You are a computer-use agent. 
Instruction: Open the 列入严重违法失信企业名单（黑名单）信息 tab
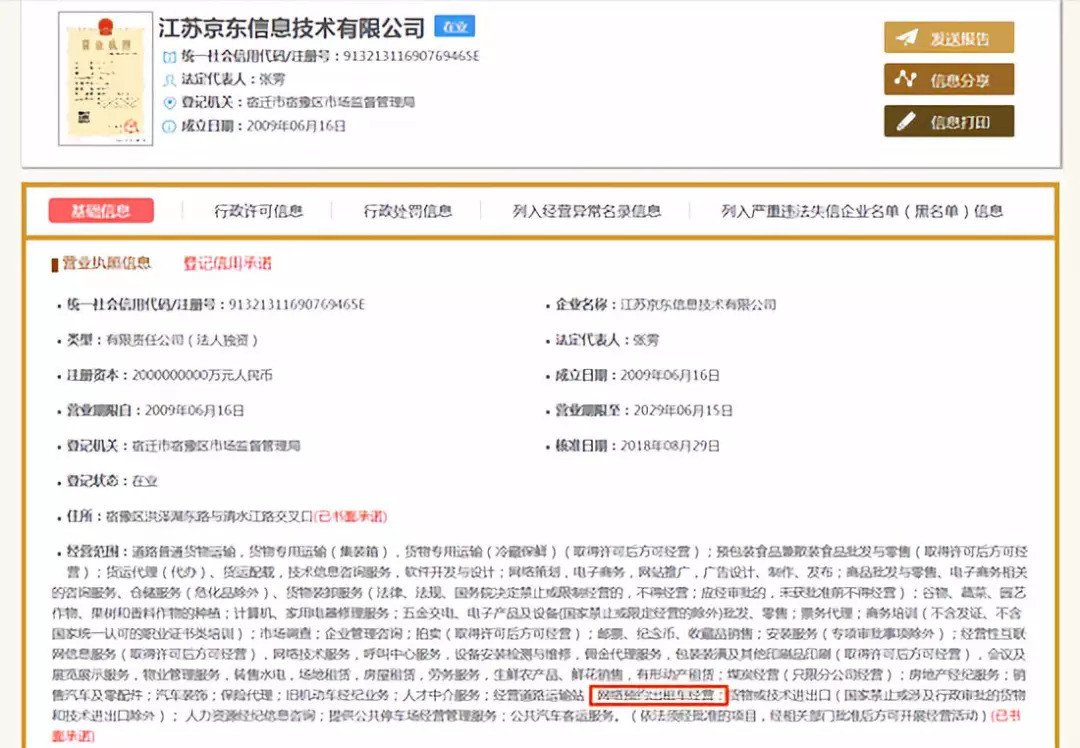pyautogui.click(x=862, y=211)
